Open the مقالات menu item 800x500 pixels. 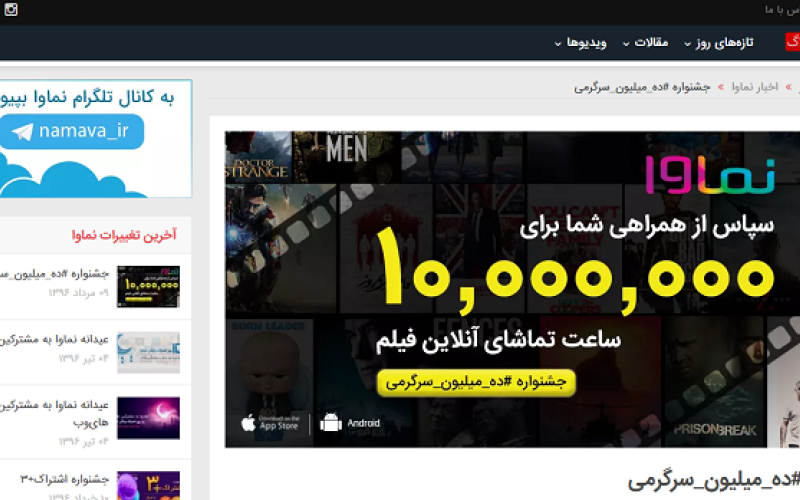(x=652, y=43)
